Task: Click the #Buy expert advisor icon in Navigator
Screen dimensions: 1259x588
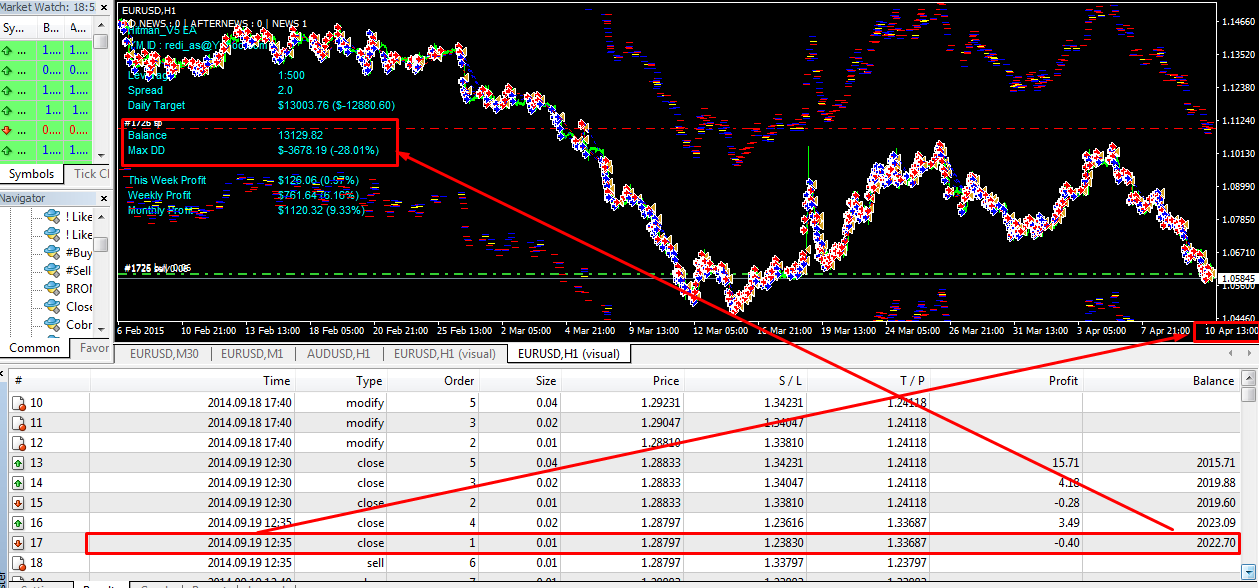Action: tap(52, 252)
